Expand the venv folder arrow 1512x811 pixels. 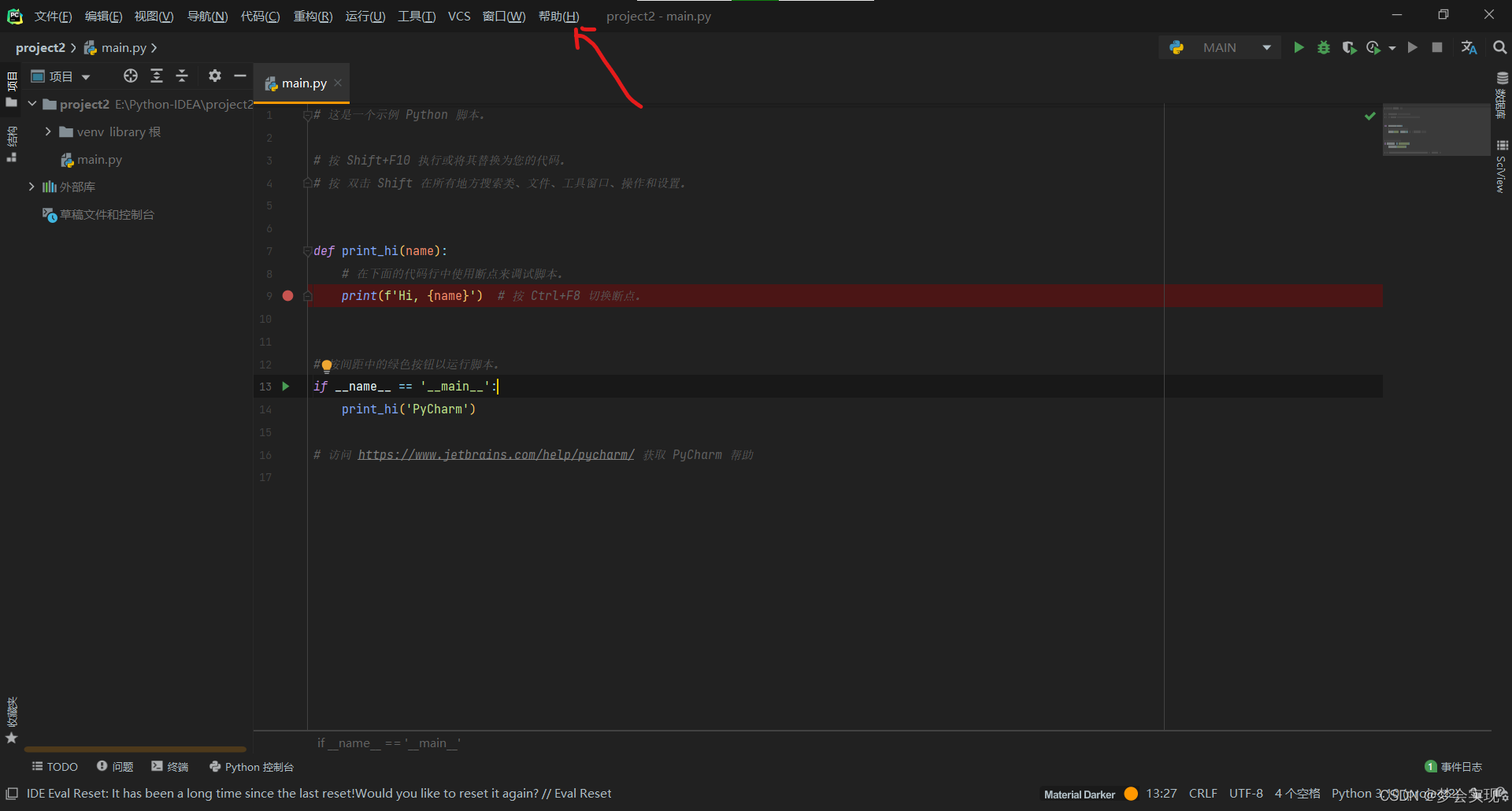point(48,131)
